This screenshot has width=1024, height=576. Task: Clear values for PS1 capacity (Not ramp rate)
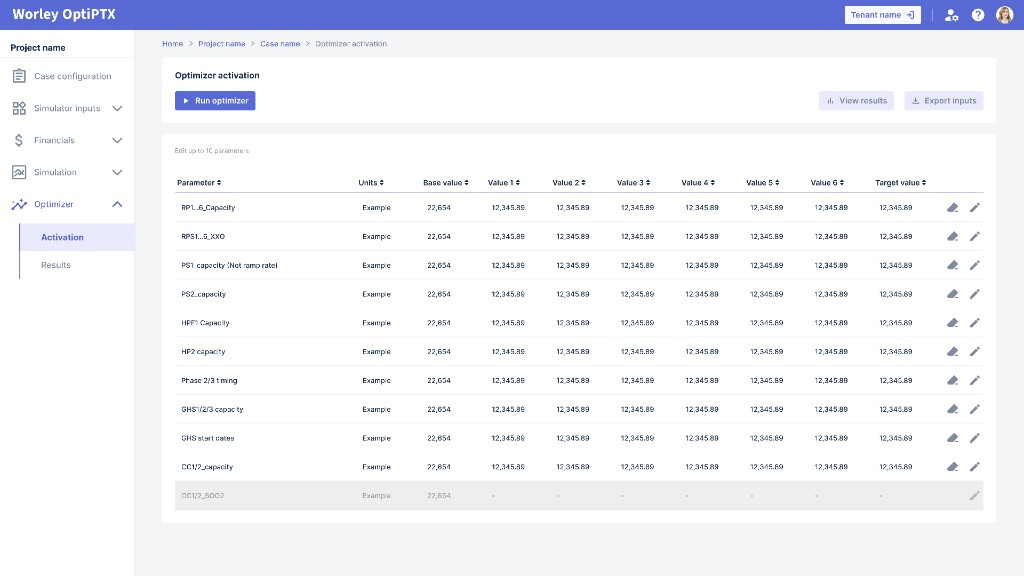(952, 265)
